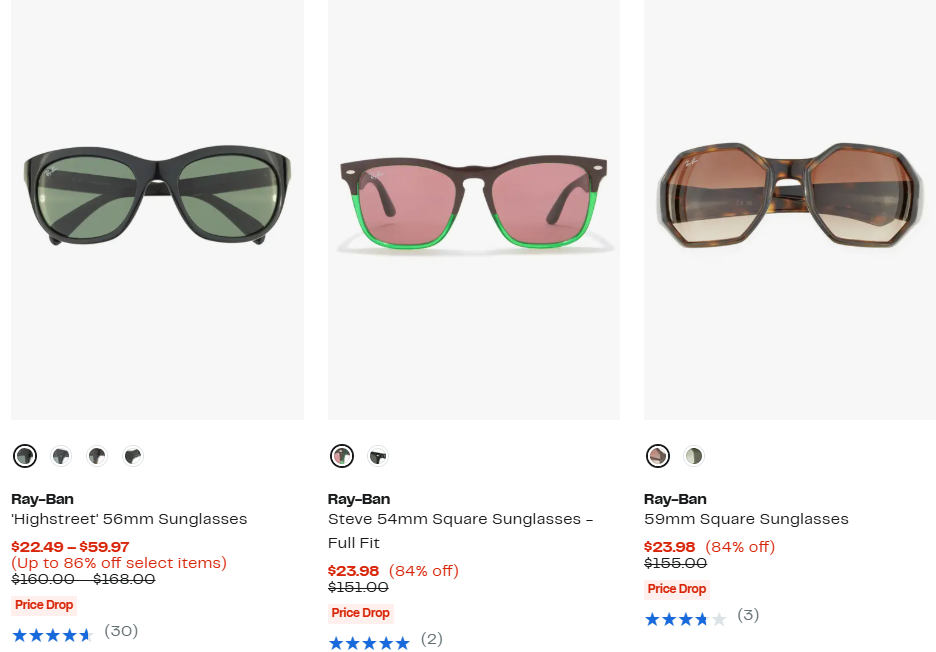Open 'Highstreet' 56mm Sunglasses product link

[x=129, y=519]
